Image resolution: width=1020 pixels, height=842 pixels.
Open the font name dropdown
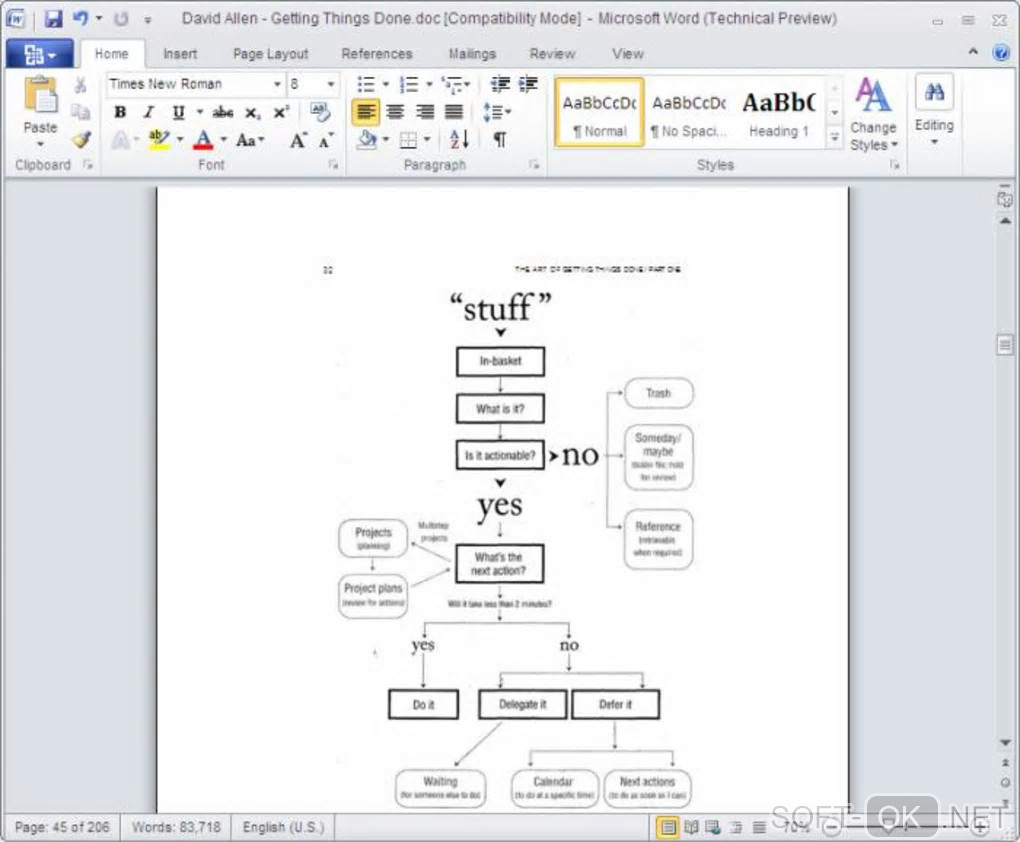277,84
